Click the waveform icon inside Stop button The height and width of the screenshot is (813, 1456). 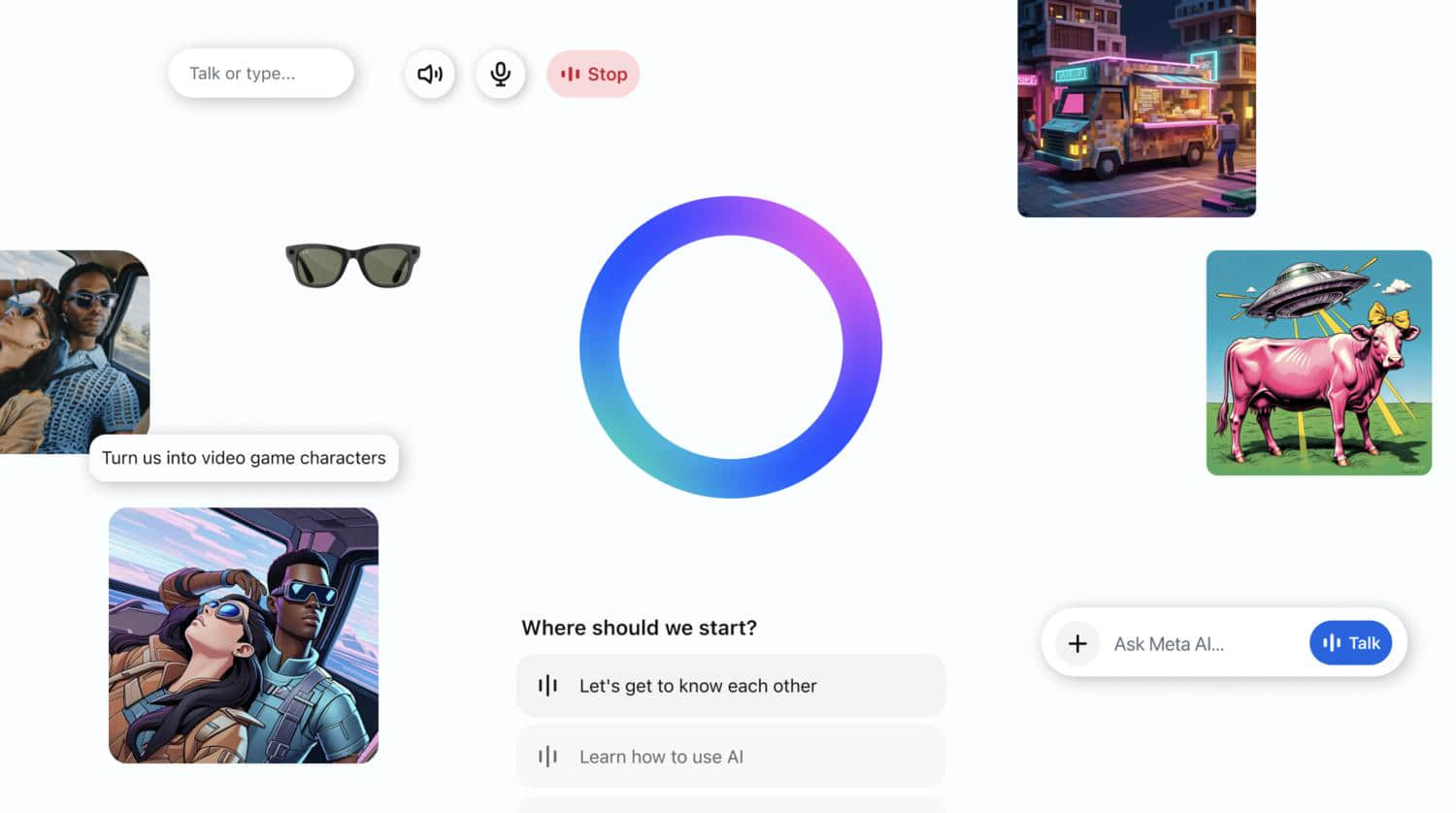[x=571, y=74]
